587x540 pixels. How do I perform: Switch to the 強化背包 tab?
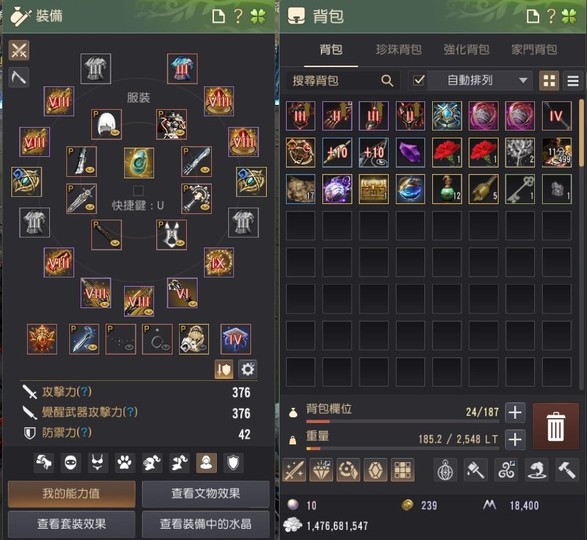tap(466, 50)
